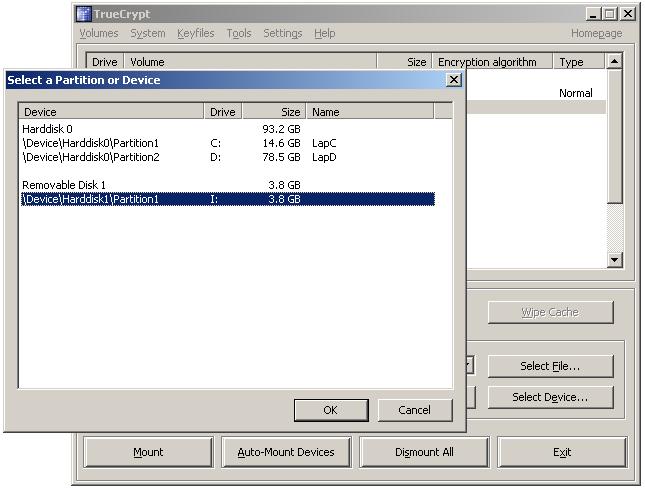Click the Normal type entry in main list
645x490 pixels.
pos(576,93)
